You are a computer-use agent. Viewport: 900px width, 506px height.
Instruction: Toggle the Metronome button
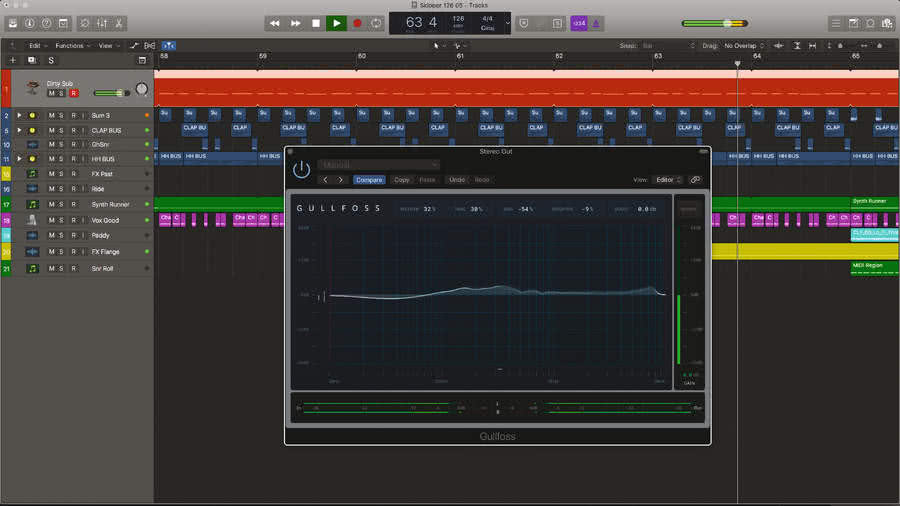(x=596, y=24)
